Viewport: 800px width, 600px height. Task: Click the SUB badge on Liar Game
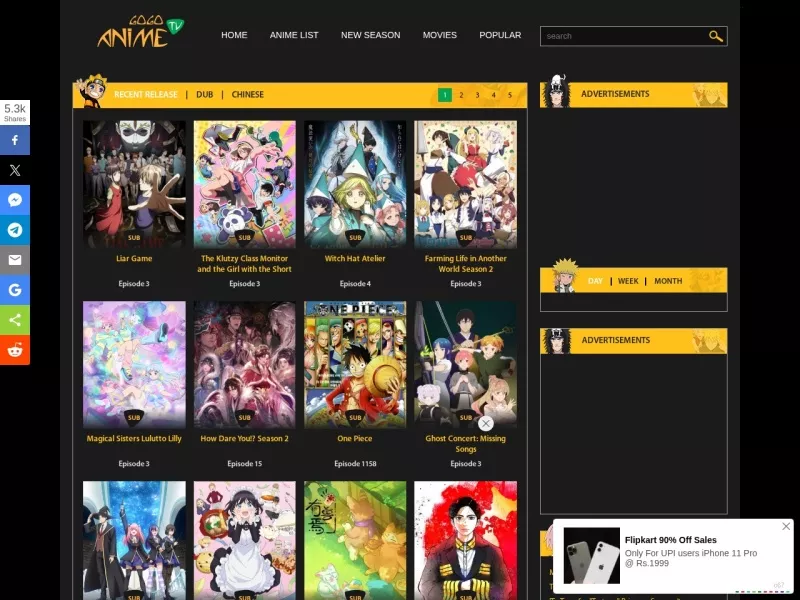[134, 238]
